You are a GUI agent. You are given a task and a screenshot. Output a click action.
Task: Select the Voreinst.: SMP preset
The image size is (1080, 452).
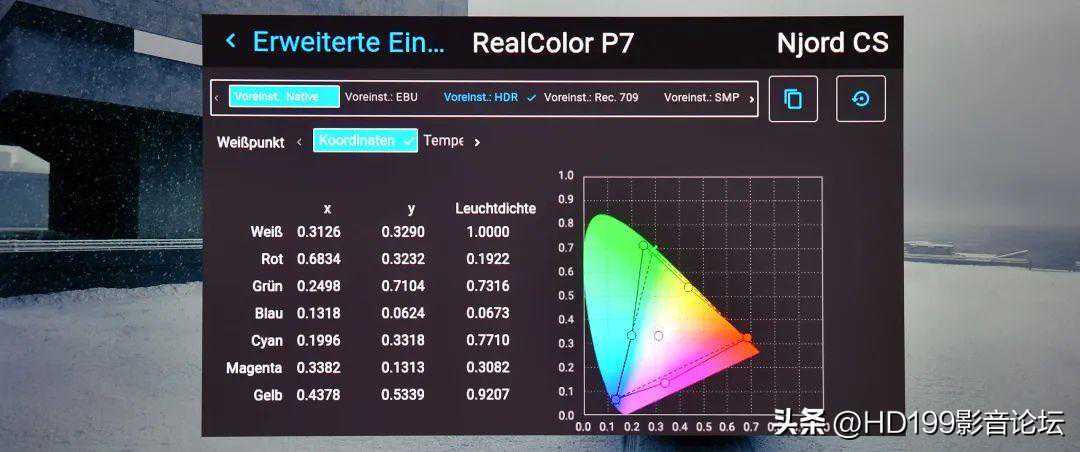701,97
